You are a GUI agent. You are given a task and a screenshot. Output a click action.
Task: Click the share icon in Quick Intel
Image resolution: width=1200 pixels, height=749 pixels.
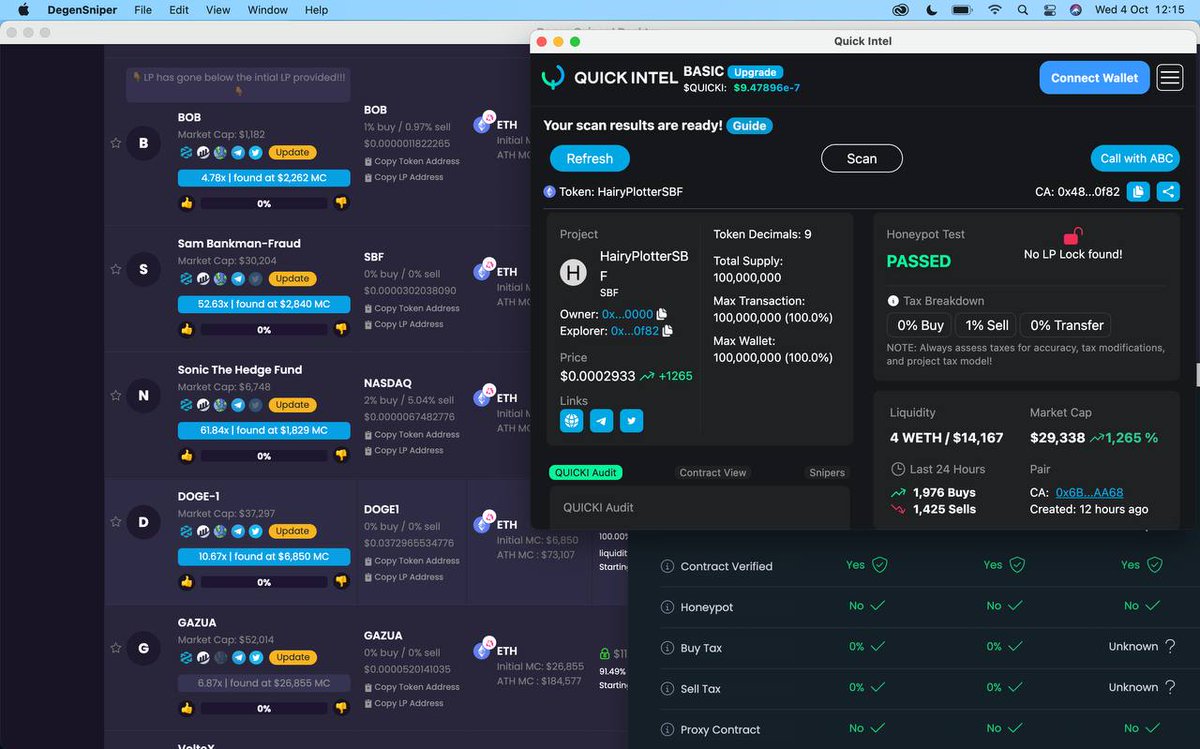click(1168, 192)
